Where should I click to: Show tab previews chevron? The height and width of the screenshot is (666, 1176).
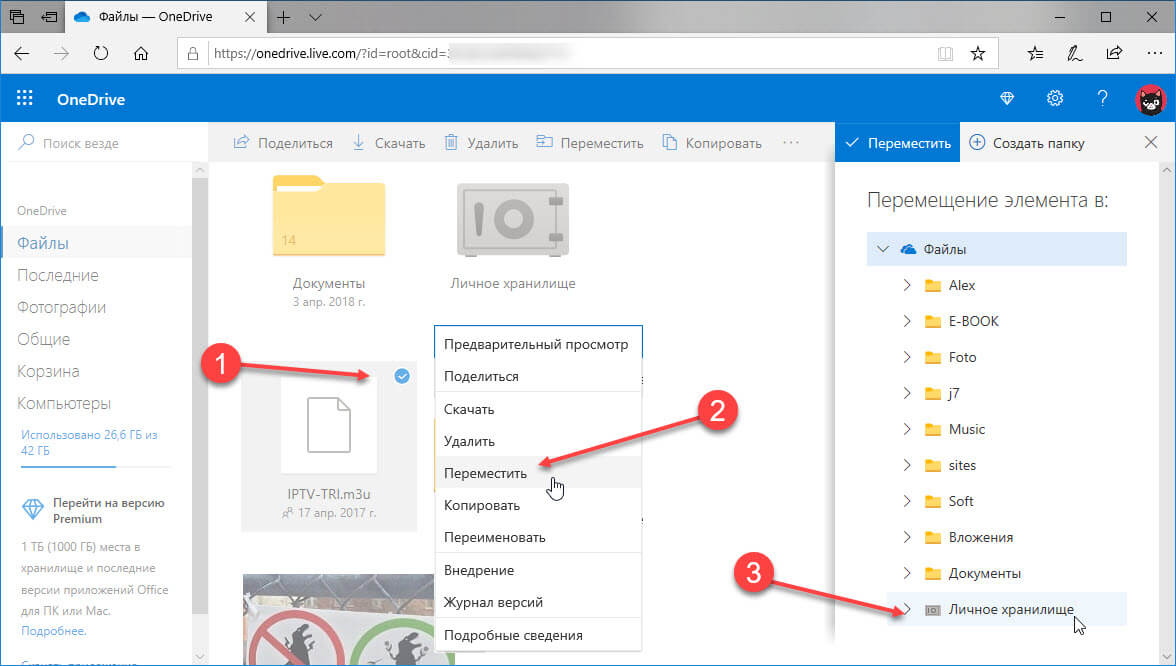316,17
